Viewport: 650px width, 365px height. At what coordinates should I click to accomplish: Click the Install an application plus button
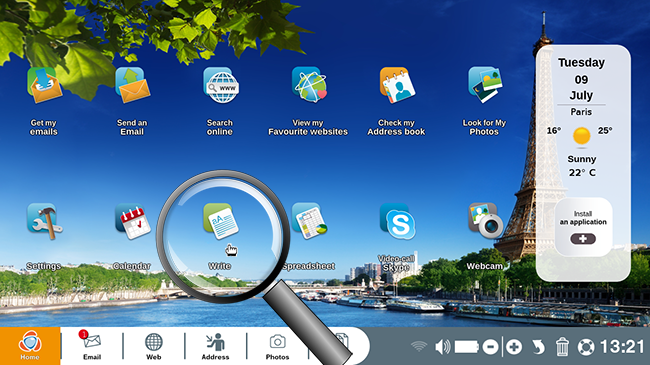(x=583, y=239)
